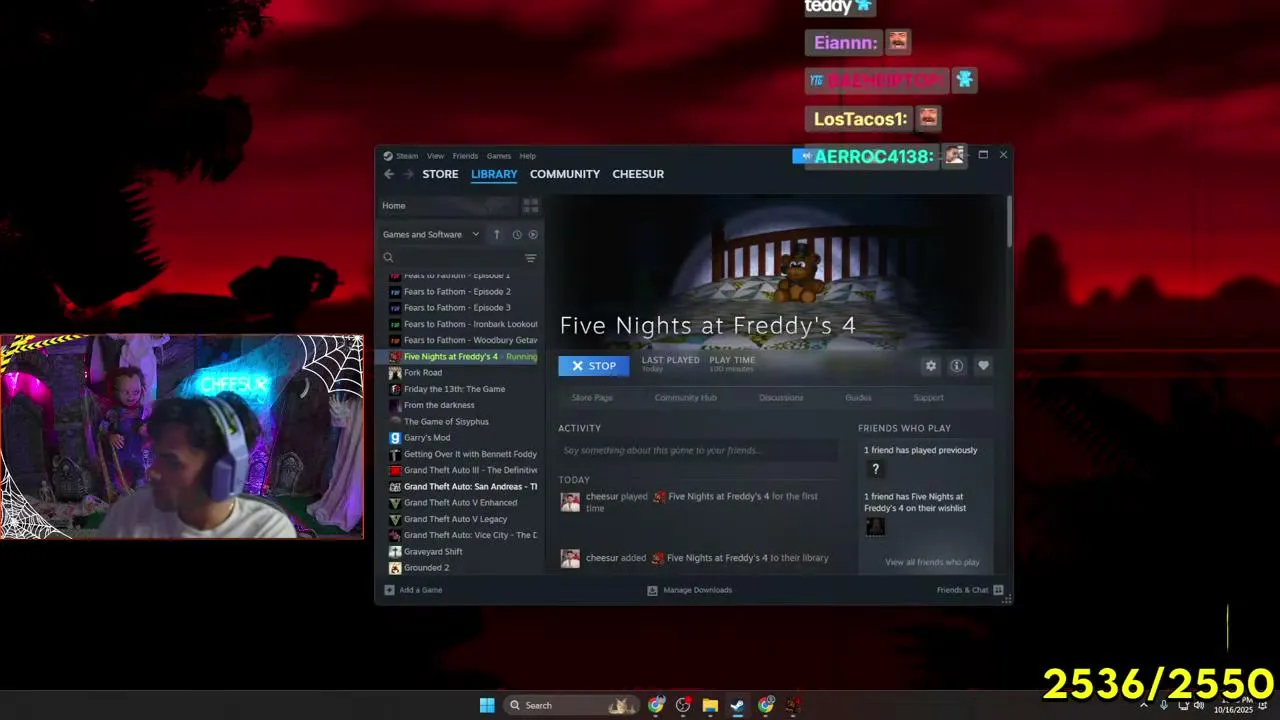1280x720 pixels.
Task: Select The Game of Sisyphus
Action: click(462, 422)
